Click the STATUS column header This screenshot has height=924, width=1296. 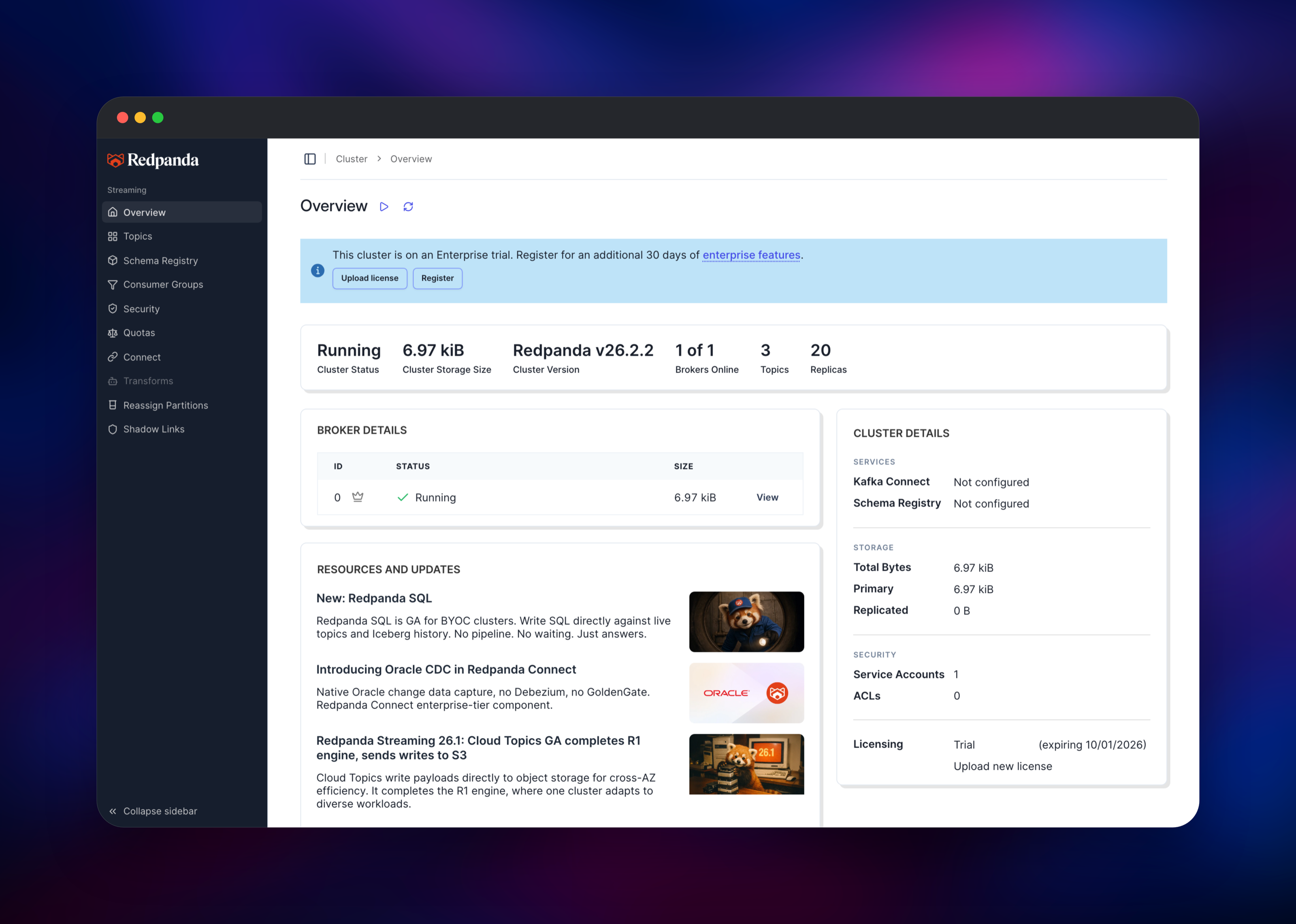[413, 466]
